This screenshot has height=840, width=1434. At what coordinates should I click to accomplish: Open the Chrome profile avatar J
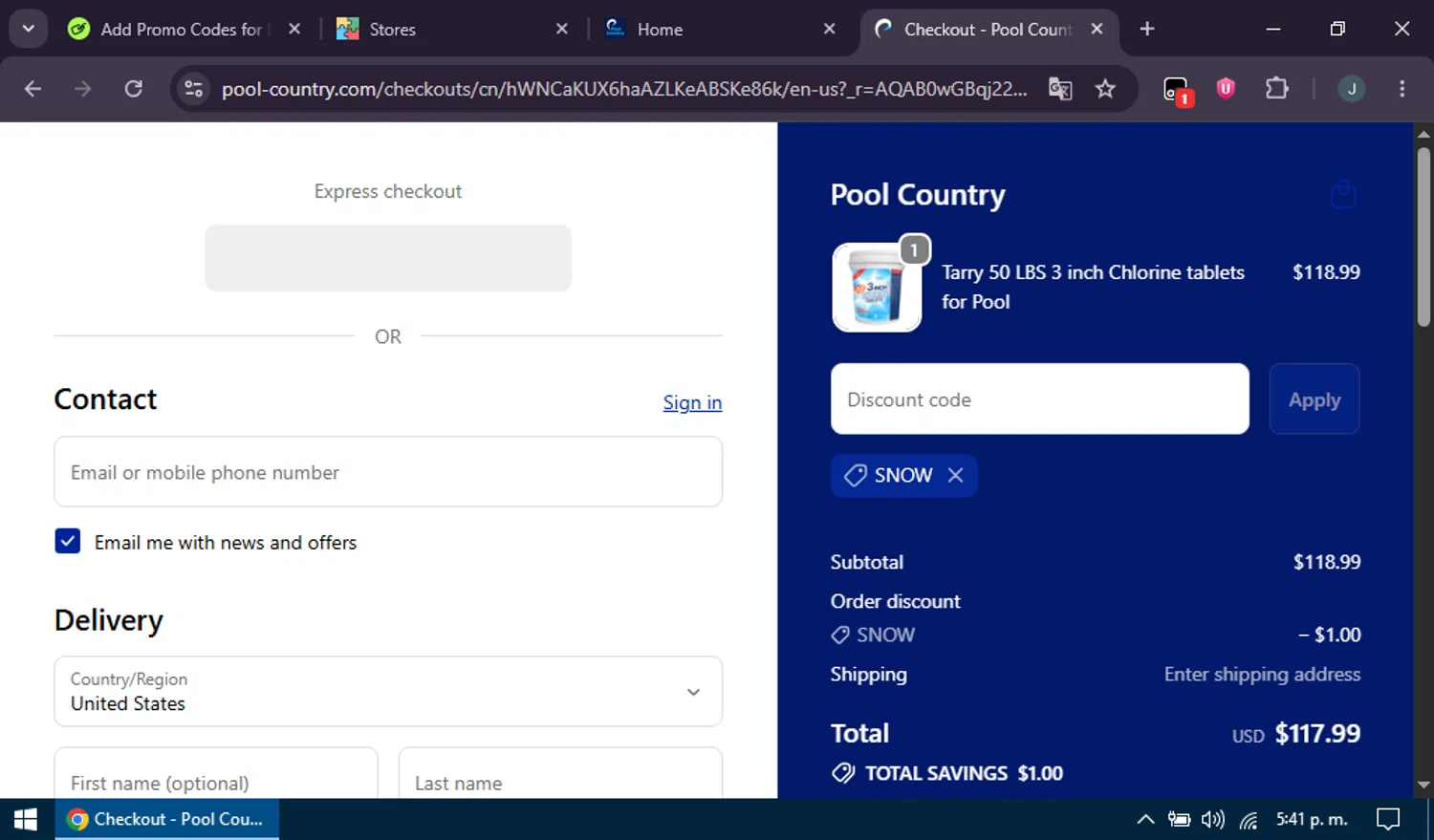pos(1351,89)
